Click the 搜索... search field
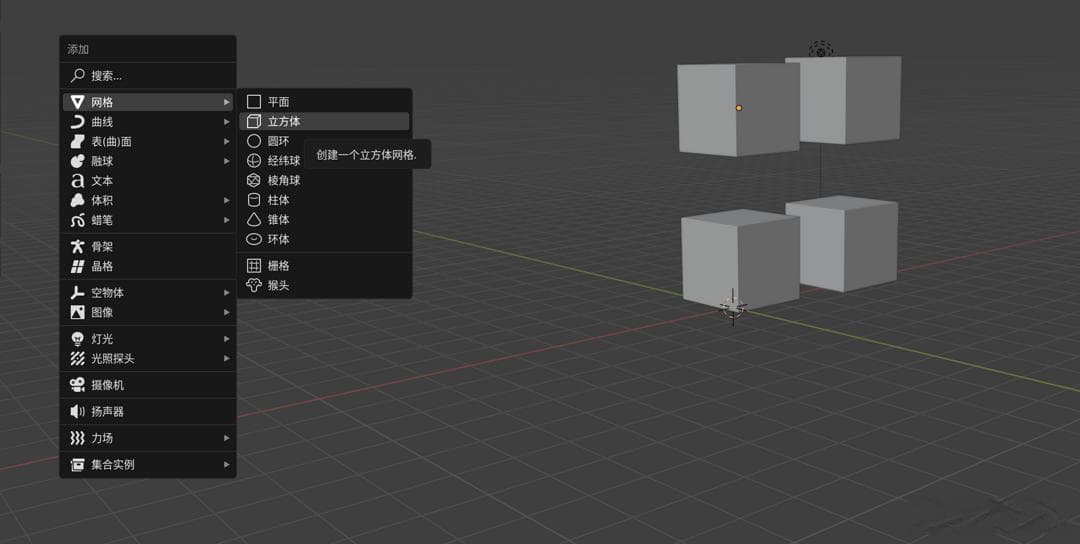The width and height of the screenshot is (1080, 544). (148, 76)
